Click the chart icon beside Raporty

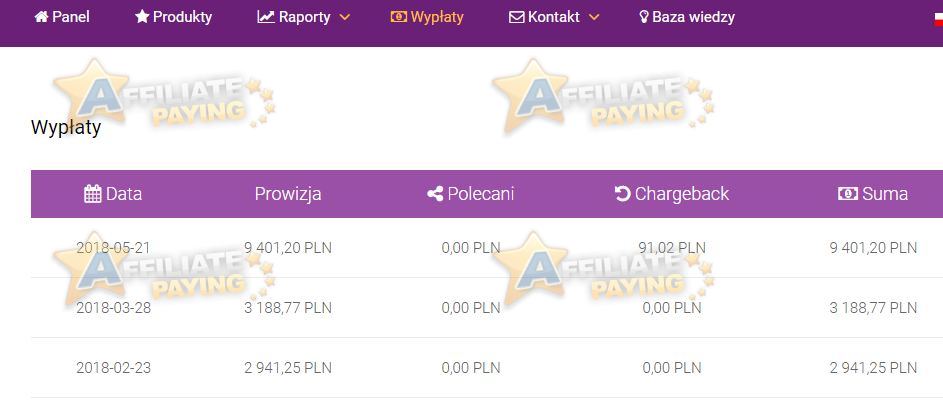click(266, 17)
